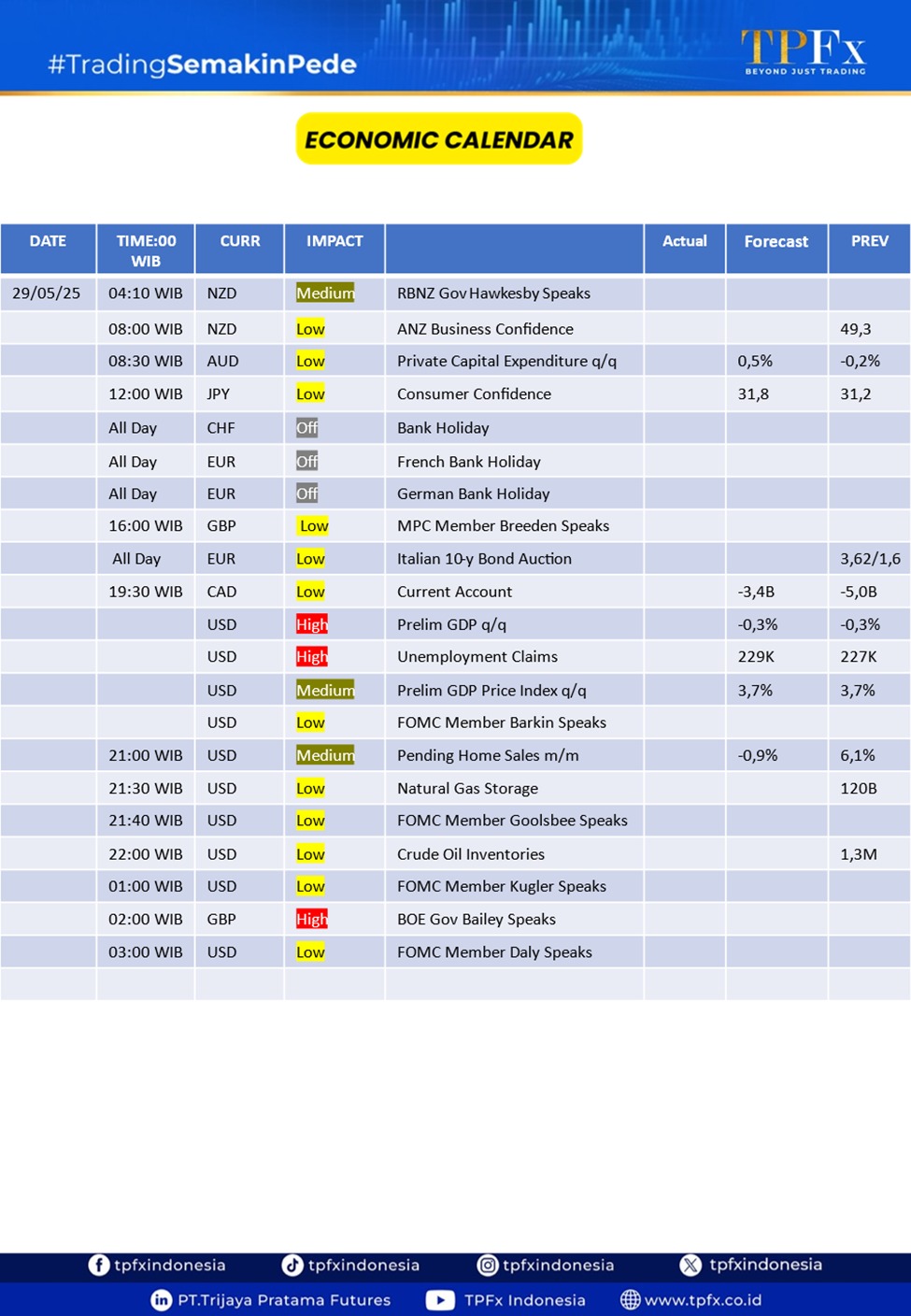Click the X (Twitter) icon in footer
This screenshot has height=1316, width=911.
click(690, 1265)
